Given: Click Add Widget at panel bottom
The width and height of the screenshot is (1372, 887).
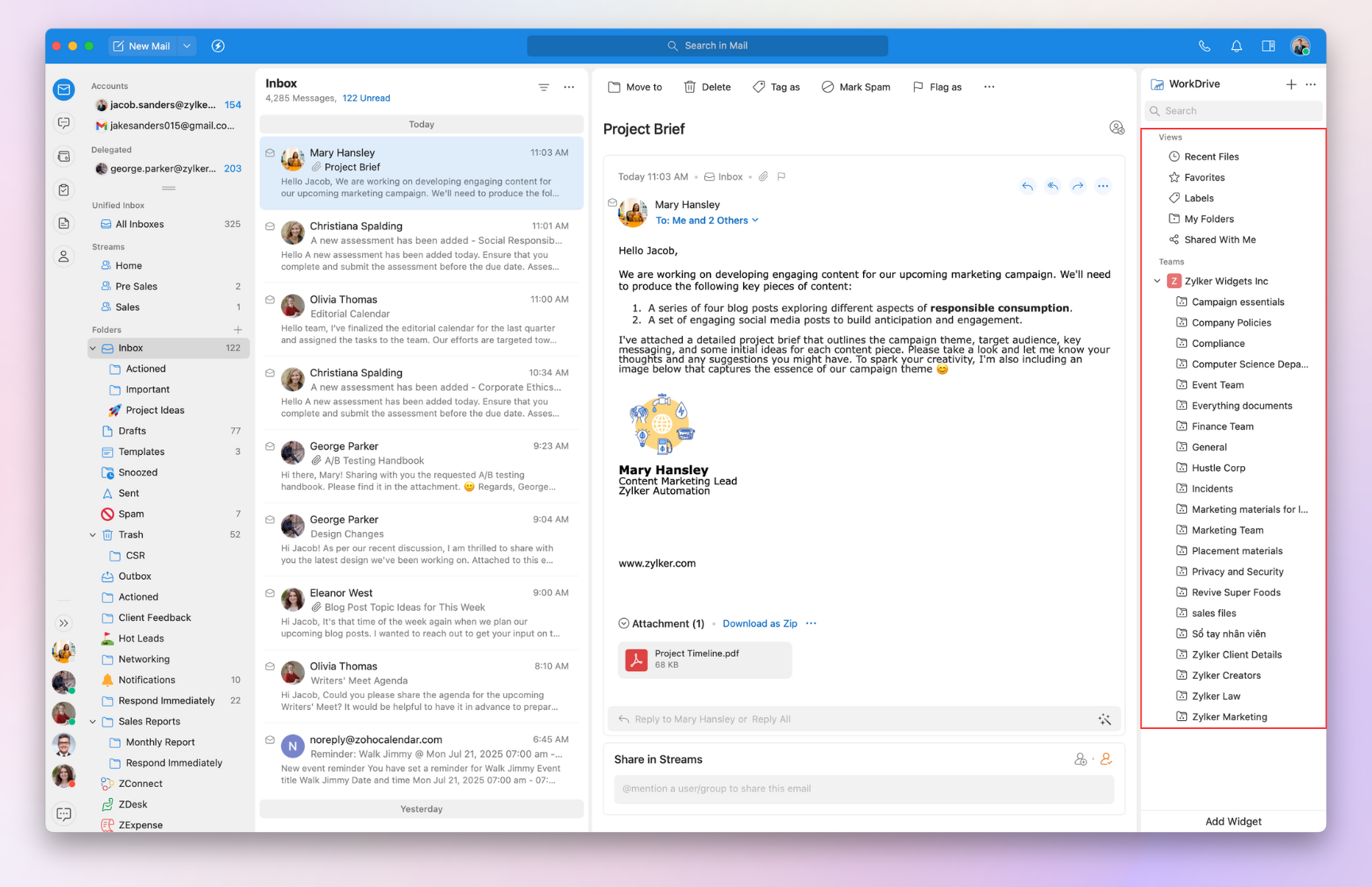Looking at the screenshot, I should point(1233,821).
